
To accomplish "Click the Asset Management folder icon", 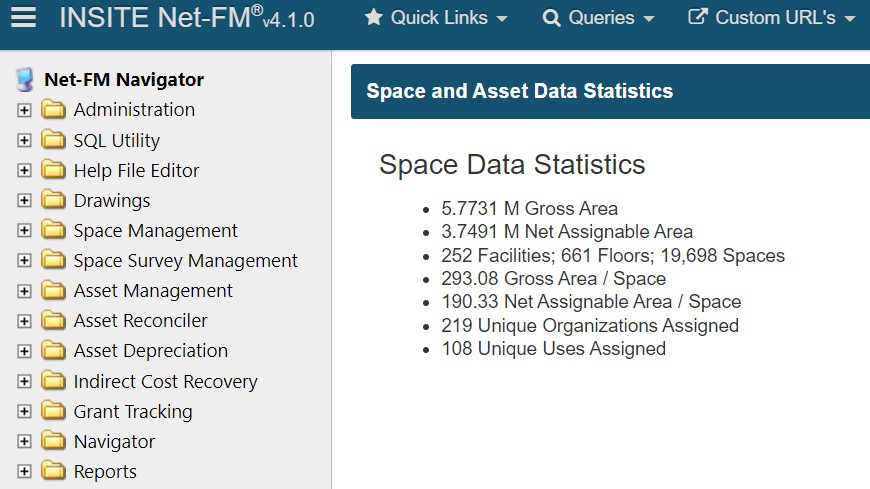I will tap(53, 290).
